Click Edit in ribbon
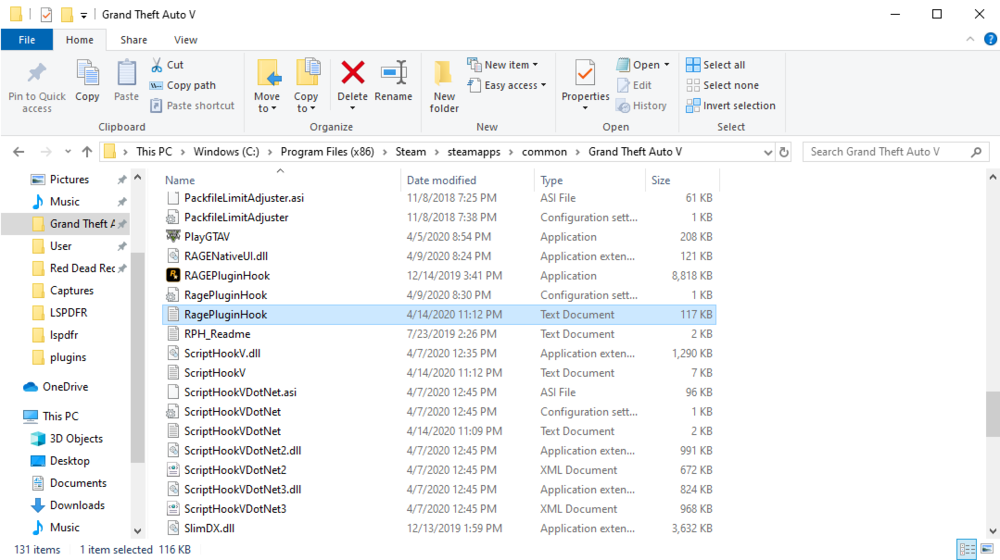1000x560 pixels. (635, 85)
